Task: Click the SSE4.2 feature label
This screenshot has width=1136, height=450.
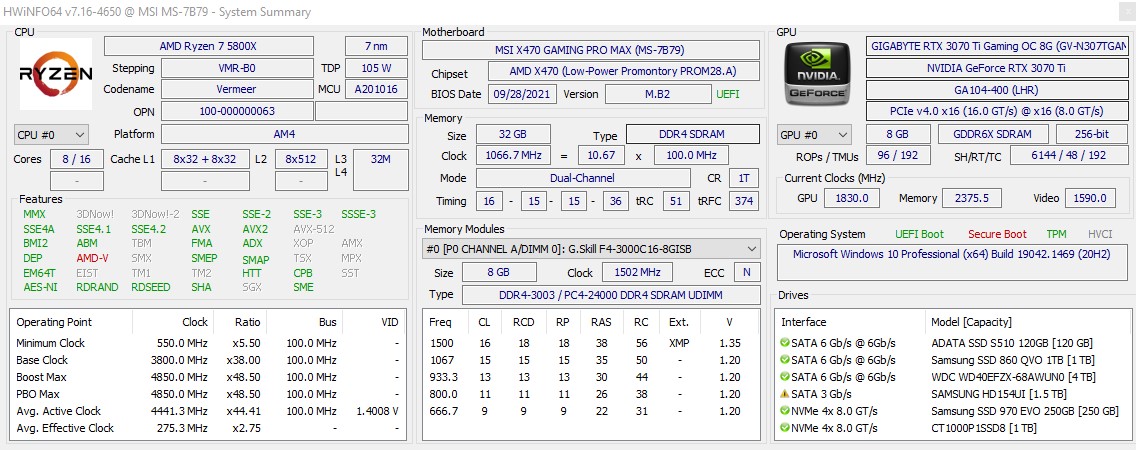Action: pyautogui.click(x=149, y=229)
